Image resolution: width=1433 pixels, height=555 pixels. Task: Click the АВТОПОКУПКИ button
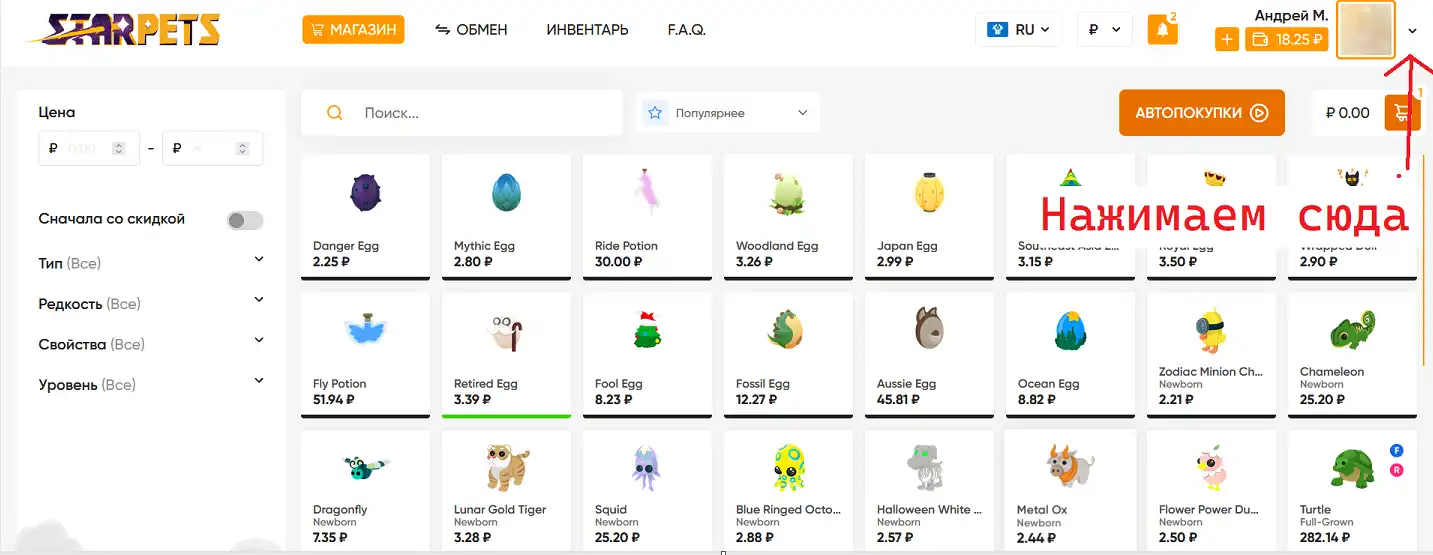pyautogui.click(x=1201, y=113)
